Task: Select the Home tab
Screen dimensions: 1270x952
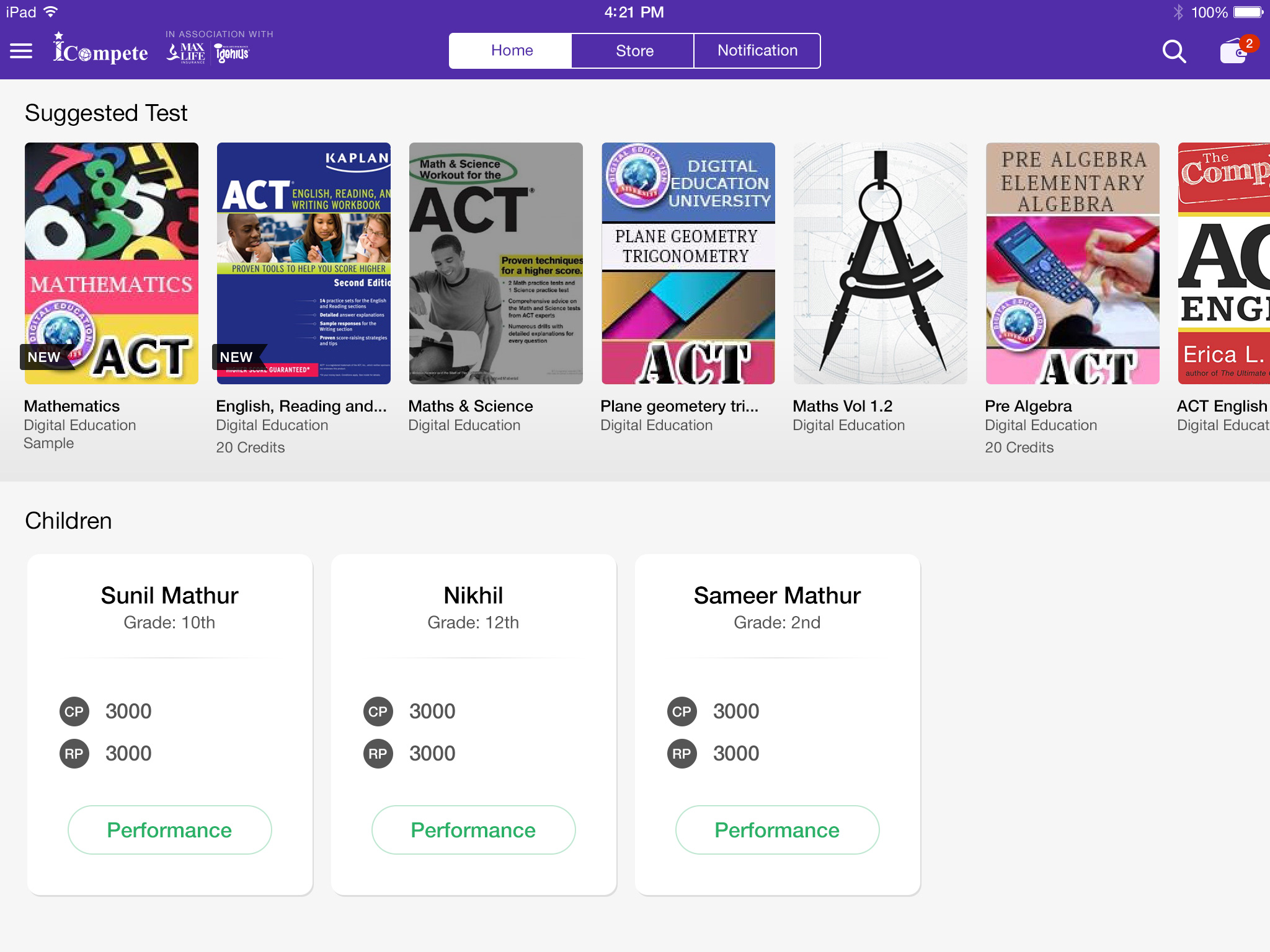Action: coord(512,51)
